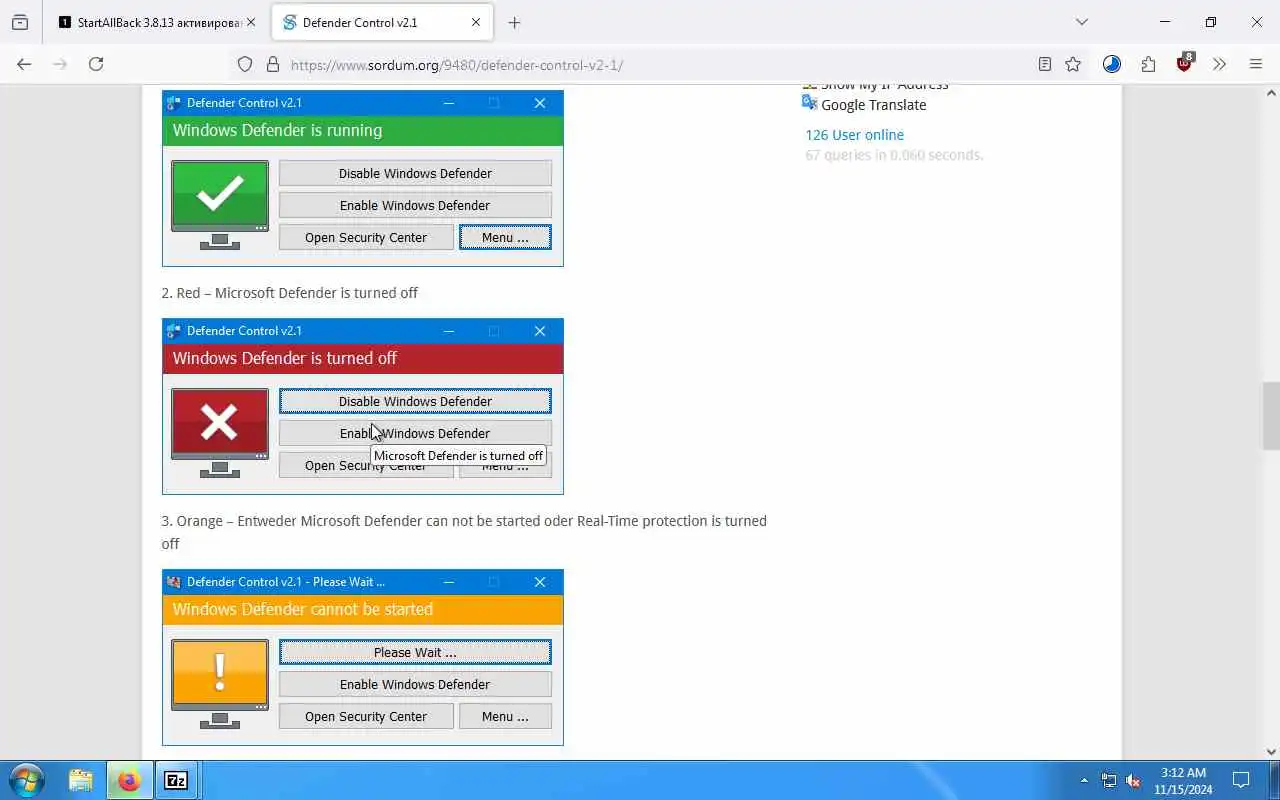This screenshot has width=1280, height=800.
Task: Click the page scrollbar down arrow
Action: tap(1271, 751)
